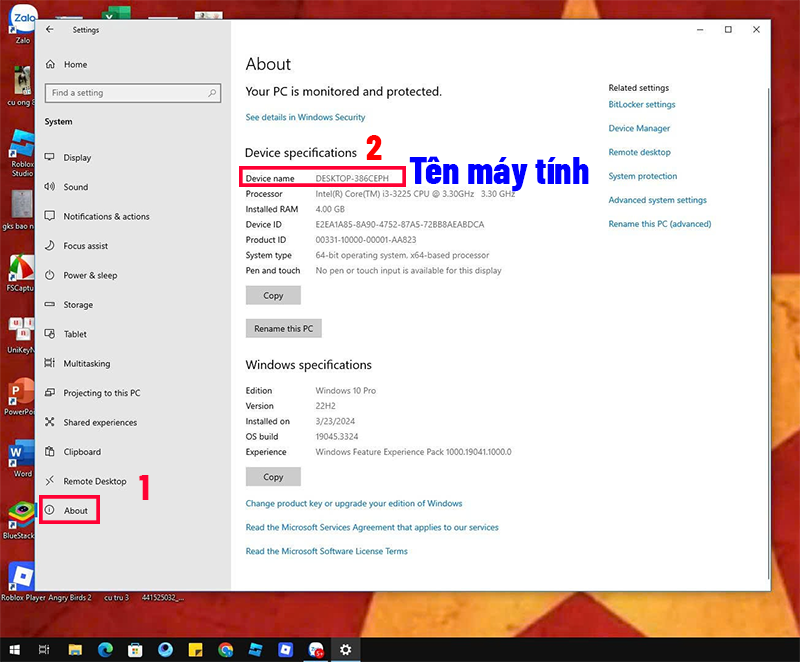This screenshot has width=800, height=662.
Task: Open Remote desktop related setting link
Action: click(x=639, y=152)
